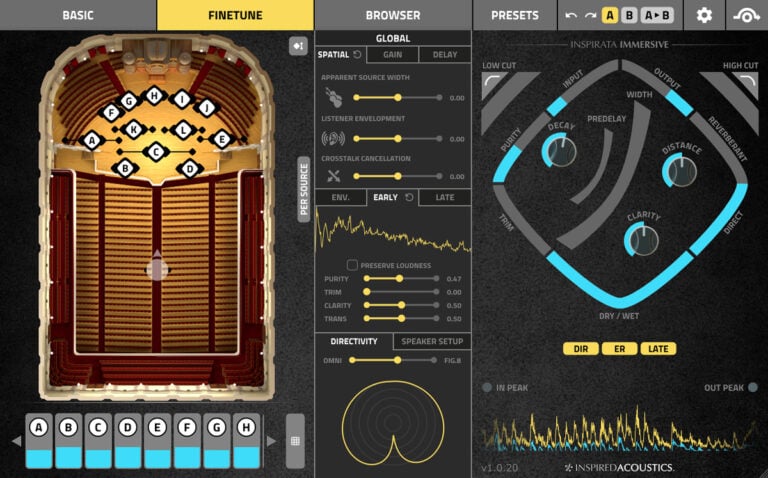Open the DIRECTIVITY tab

click(354, 341)
